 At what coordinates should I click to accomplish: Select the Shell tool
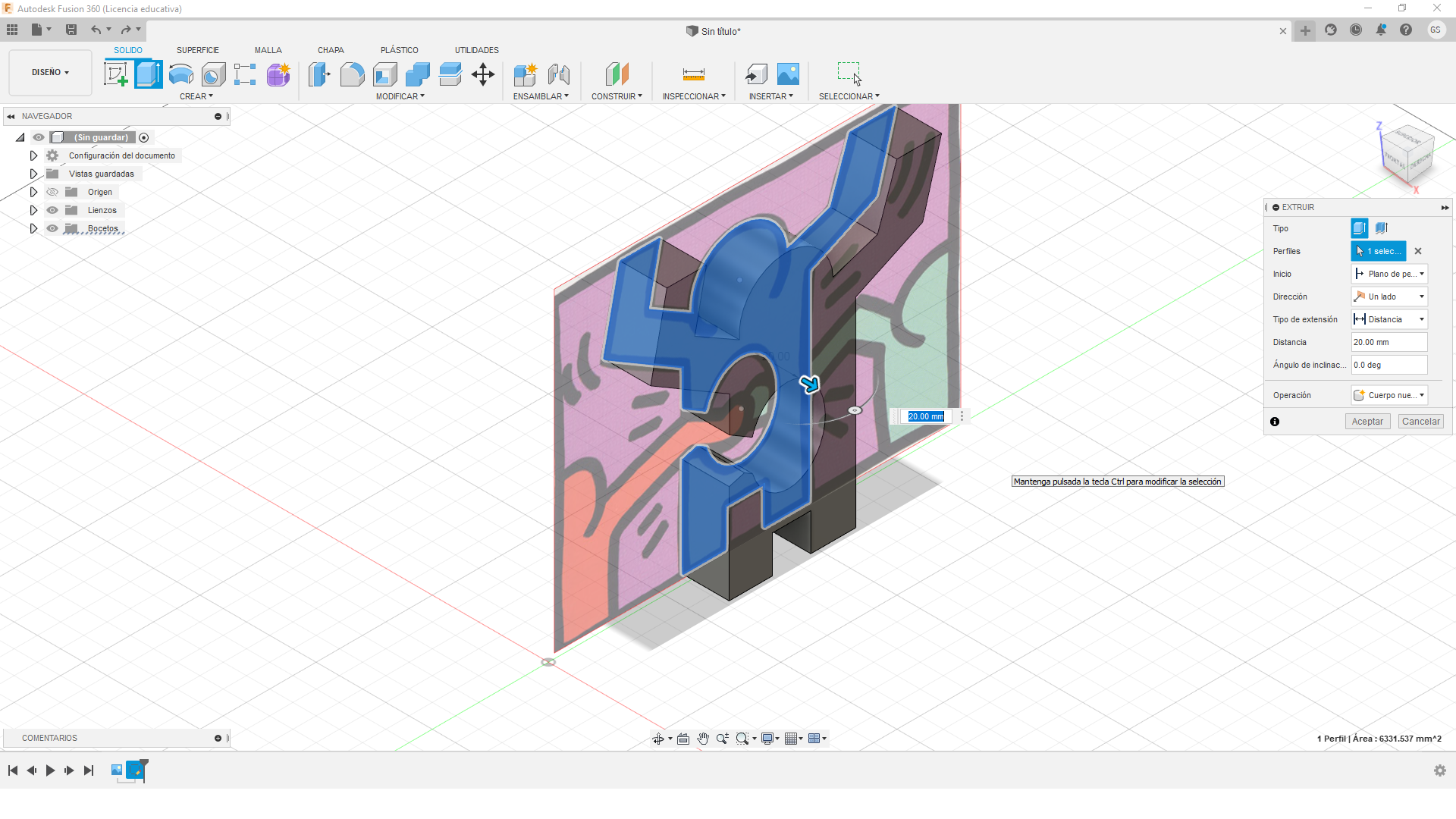click(385, 74)
